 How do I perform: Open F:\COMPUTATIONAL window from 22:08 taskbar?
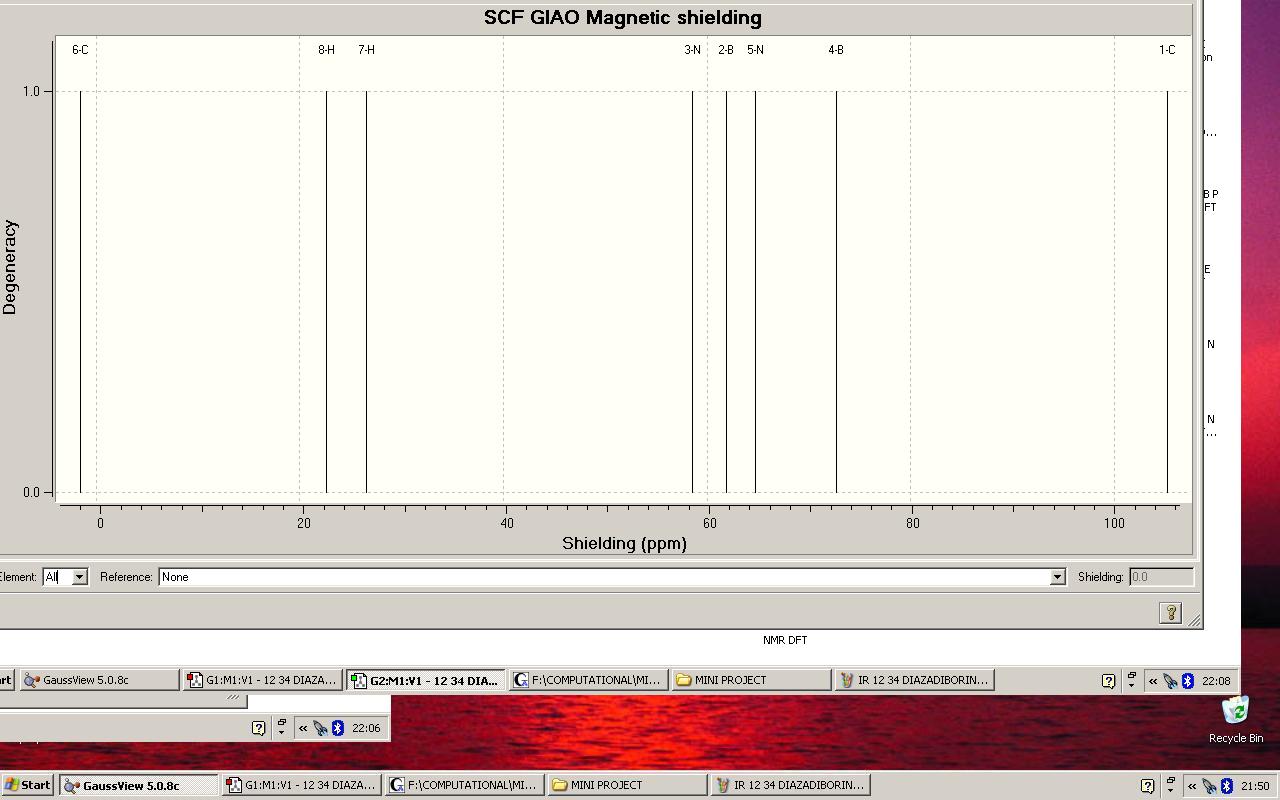(x=589, y=680)
